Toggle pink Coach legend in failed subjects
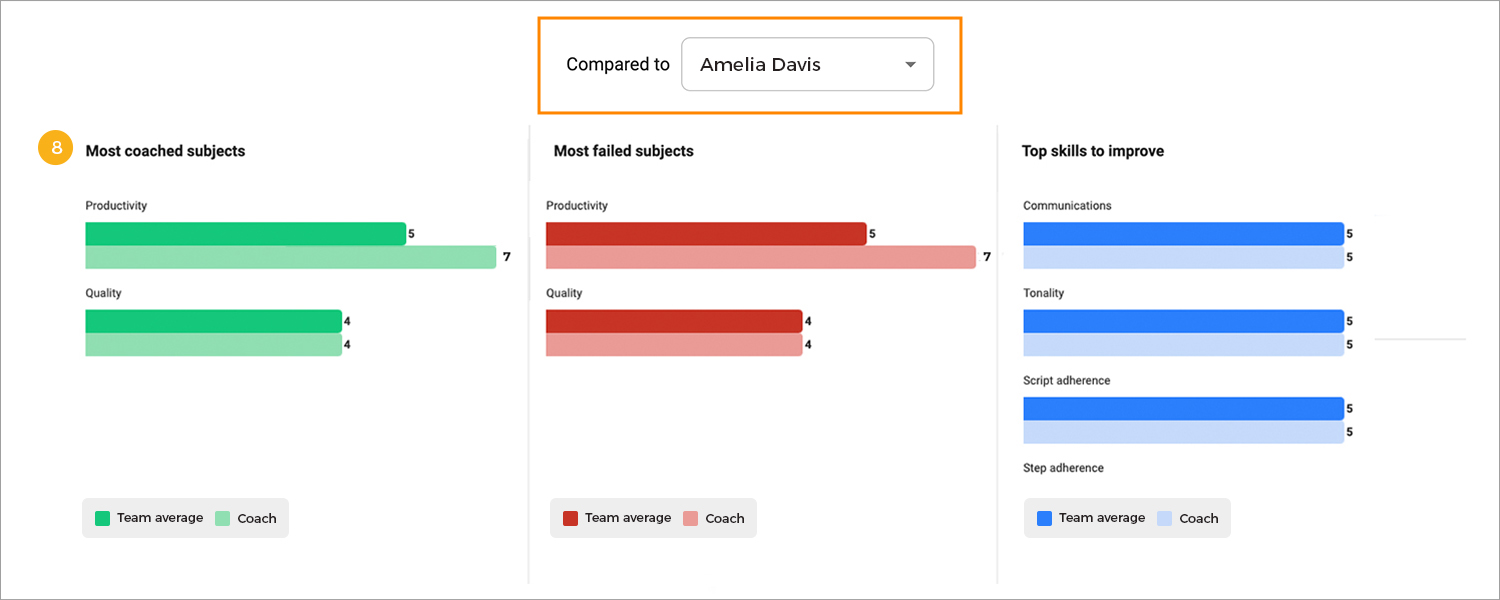 click(691, 518)
